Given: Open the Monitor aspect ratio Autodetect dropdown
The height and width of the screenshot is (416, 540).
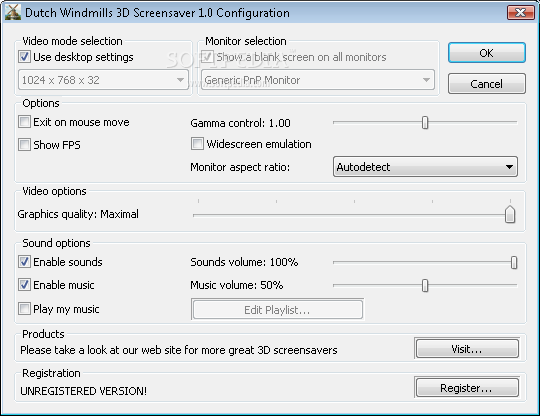Looking at the screenshot, I should (x=425, y=167).
